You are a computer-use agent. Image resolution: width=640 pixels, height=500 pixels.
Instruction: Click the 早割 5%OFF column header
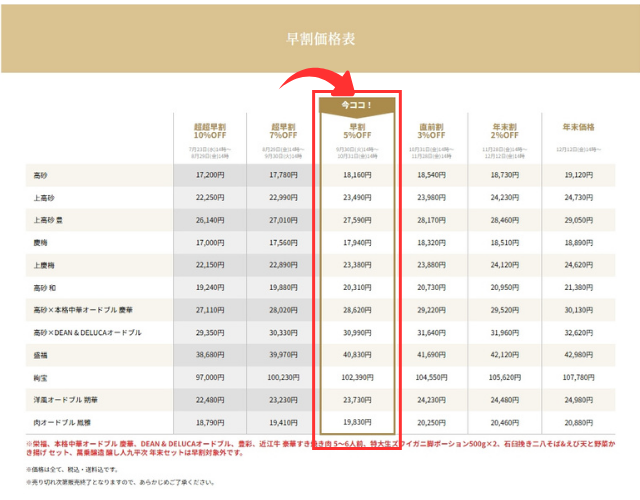pyautogui.click(x=356, y=131)
